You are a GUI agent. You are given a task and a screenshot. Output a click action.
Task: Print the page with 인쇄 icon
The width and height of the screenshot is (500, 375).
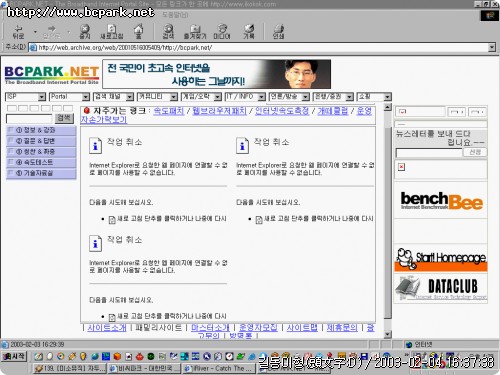pos(278,32)
